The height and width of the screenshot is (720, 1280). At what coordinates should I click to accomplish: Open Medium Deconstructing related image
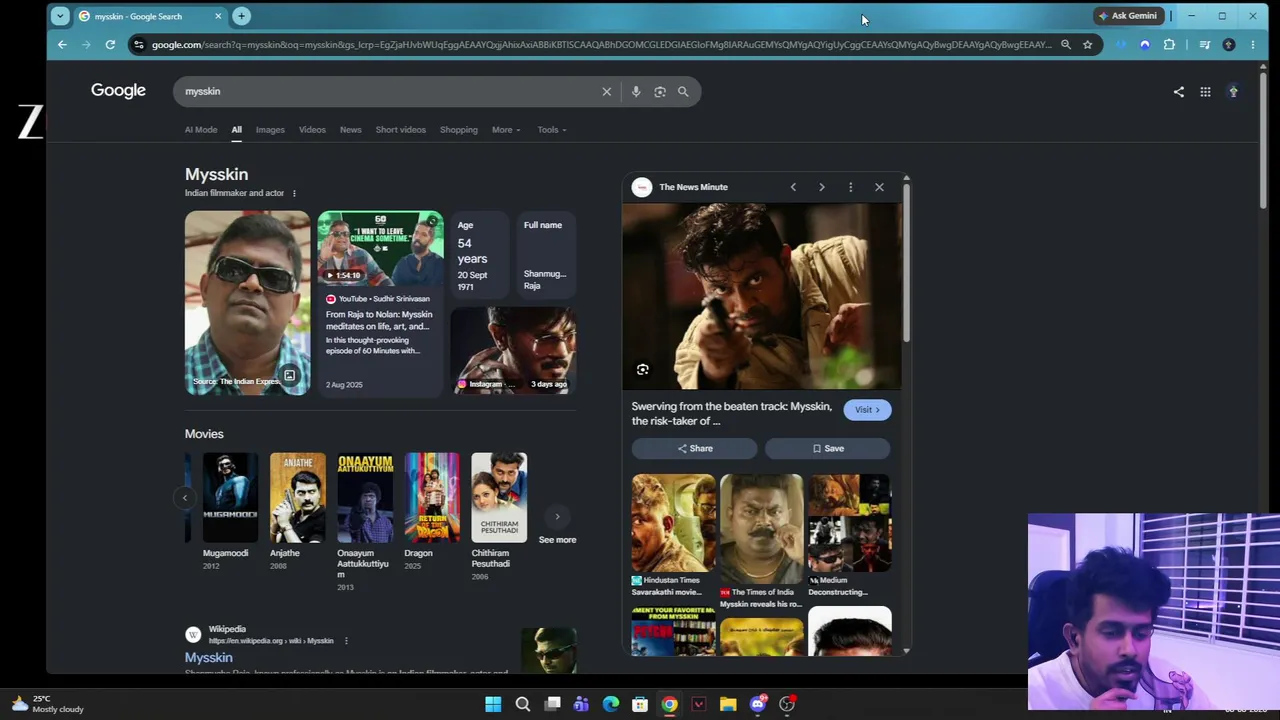coord(849,522)
